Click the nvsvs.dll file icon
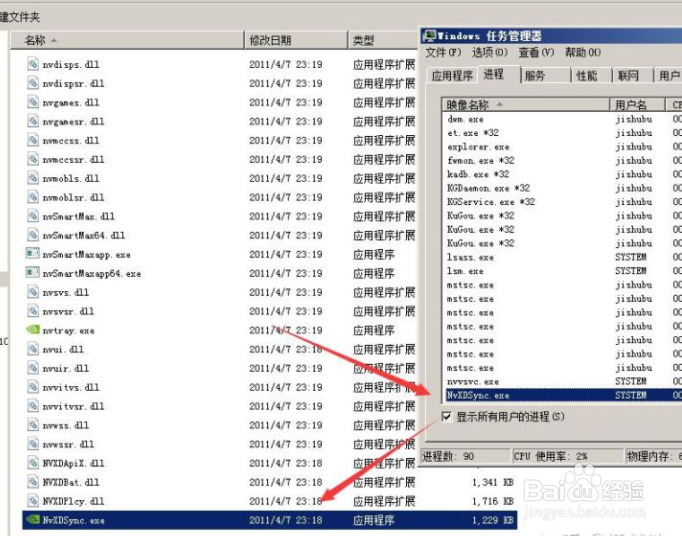This screenshot has width=682, height=536. click(x=33, y=292)
